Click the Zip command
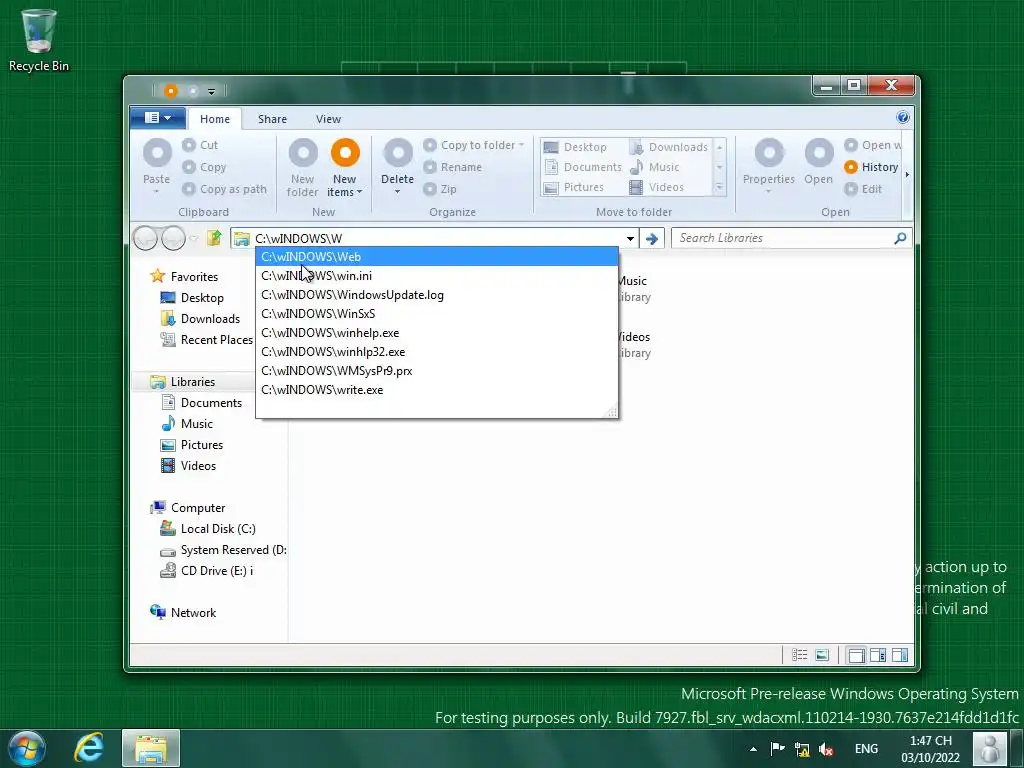 440,189
